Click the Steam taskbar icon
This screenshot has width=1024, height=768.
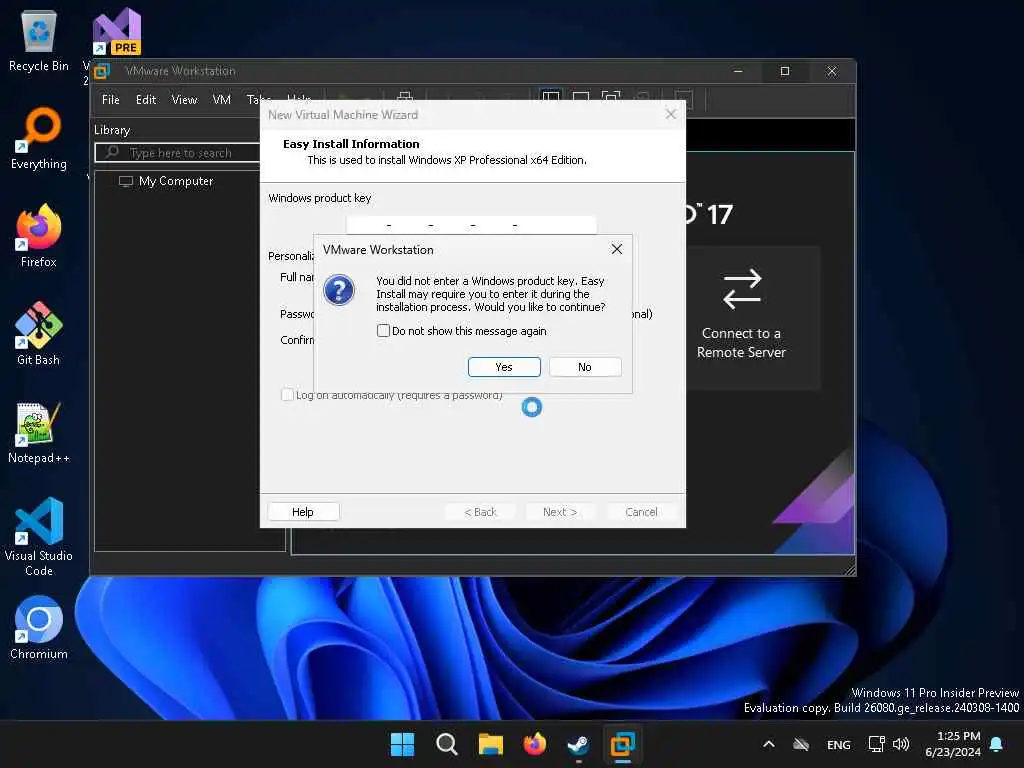click(x=579, y=744)
